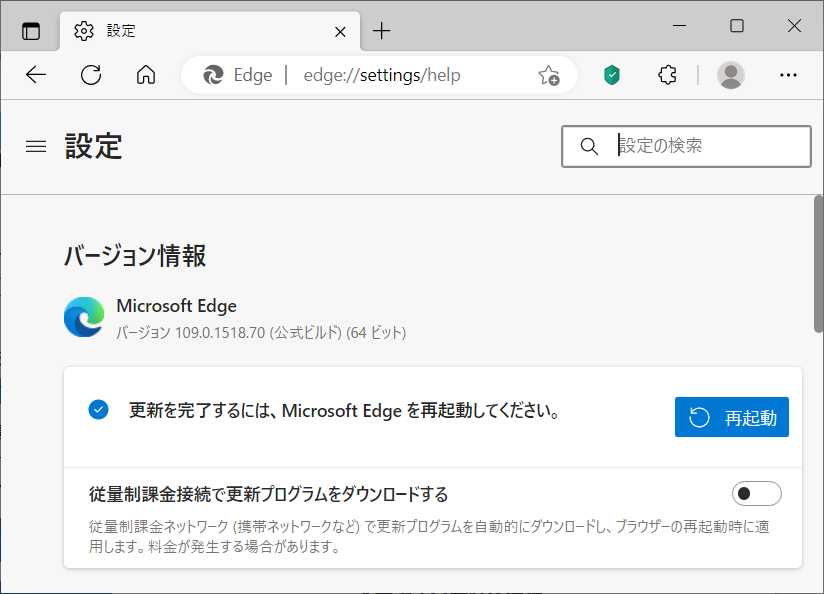
Task: Open the profile avatar menu
Action: tap(731, 75)
